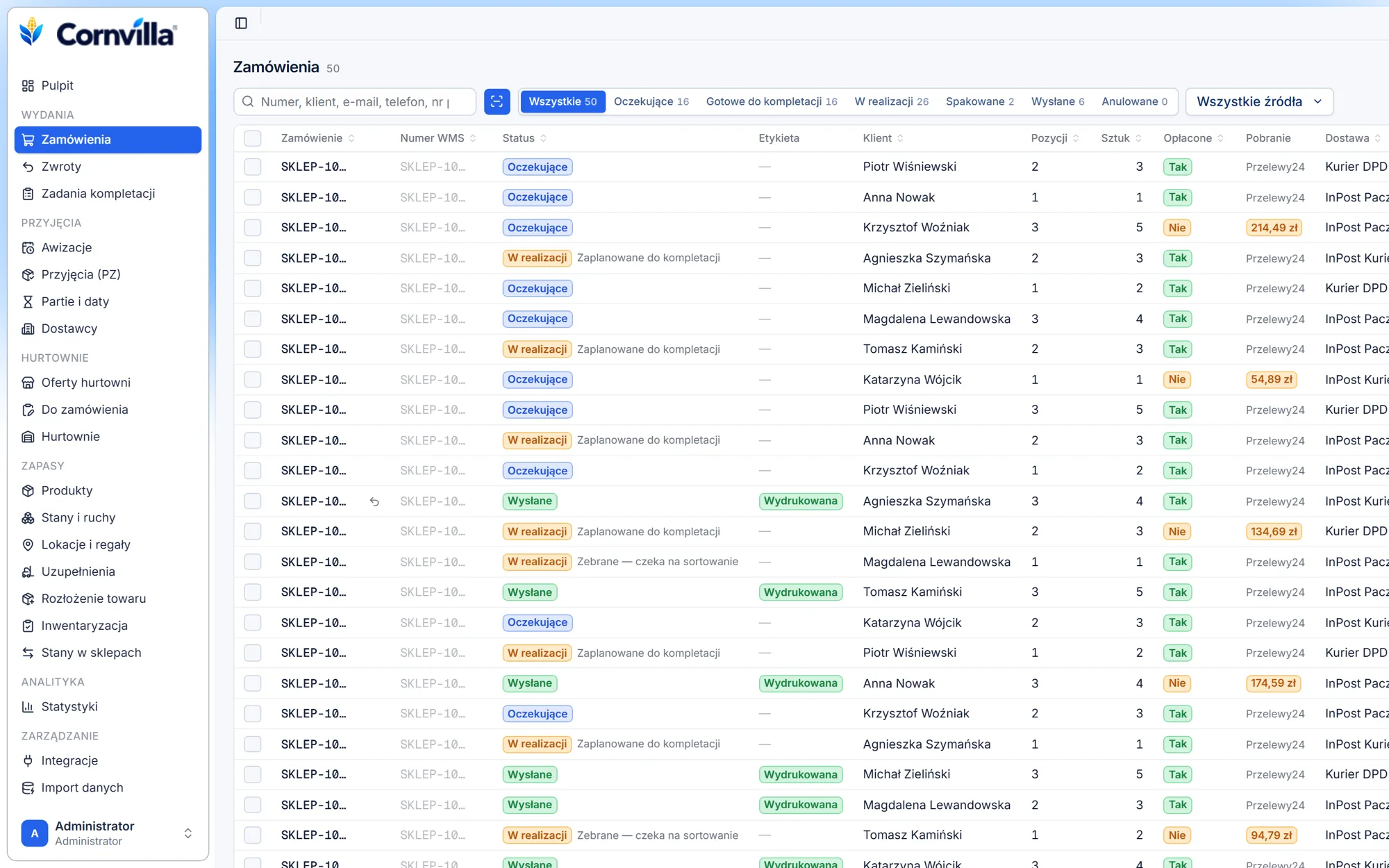Toggle the sidebar panel icon

point(241,23)
